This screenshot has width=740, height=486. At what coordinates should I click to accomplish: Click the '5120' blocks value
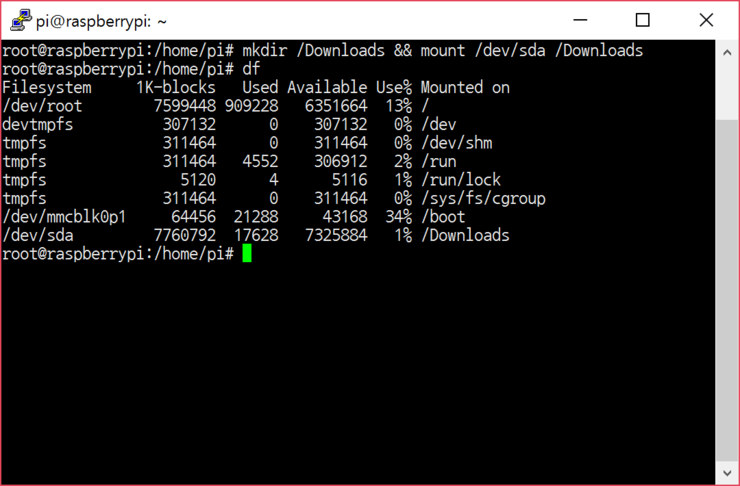pos(198,180)
